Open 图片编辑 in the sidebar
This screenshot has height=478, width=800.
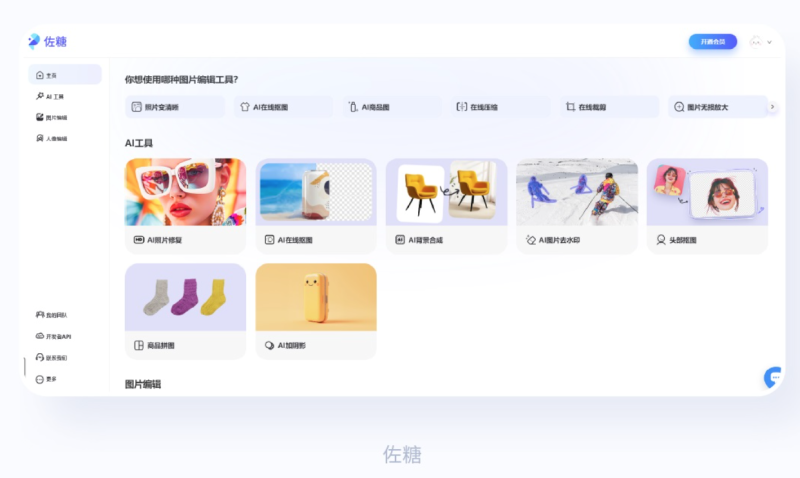click(x=51, y=117)
